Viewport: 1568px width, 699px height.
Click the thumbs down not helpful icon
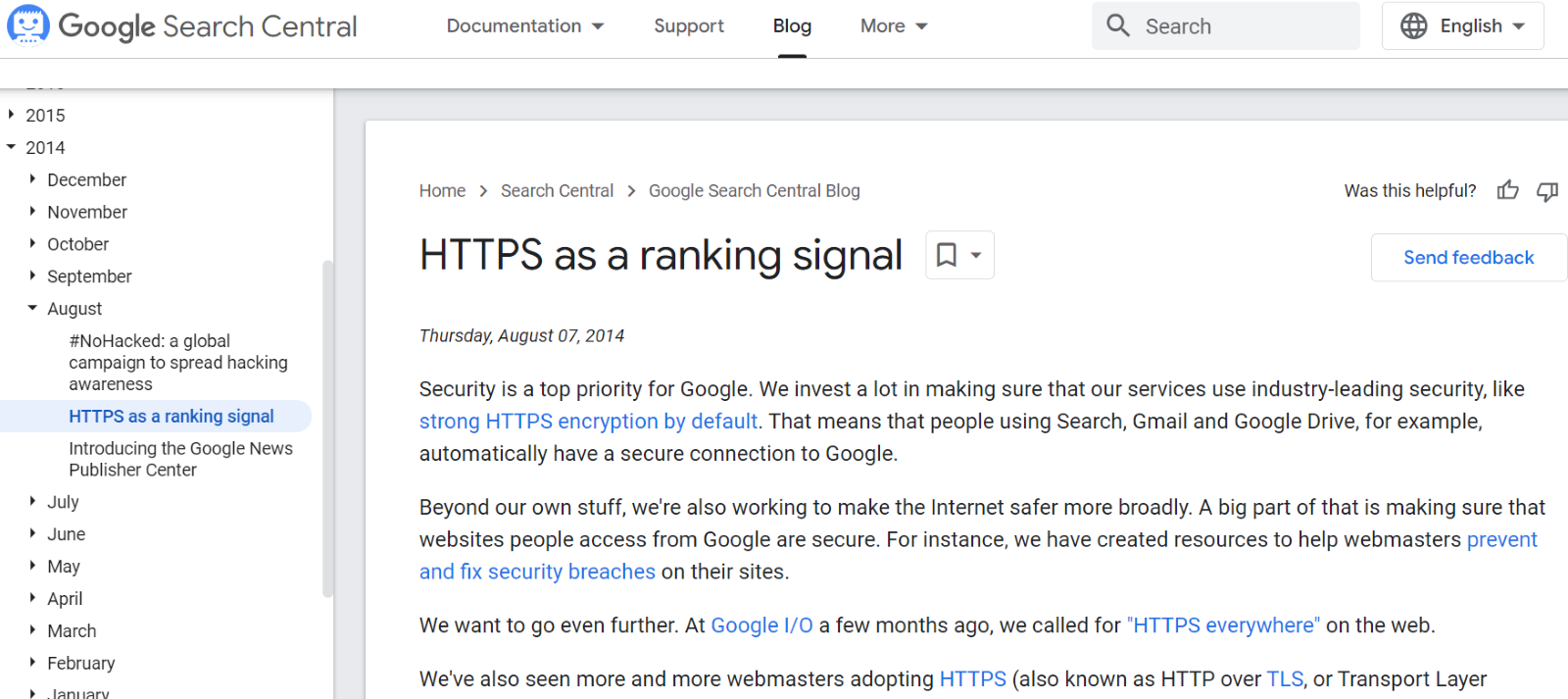(1547, 190)
